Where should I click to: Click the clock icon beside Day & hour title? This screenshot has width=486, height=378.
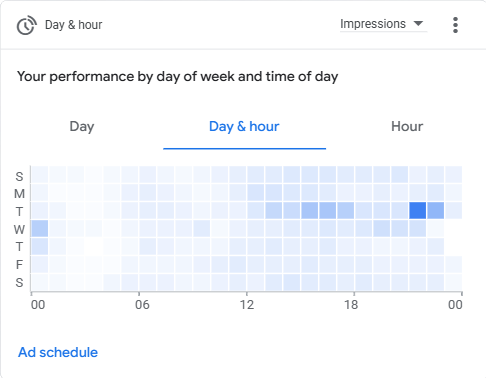(x=27, y=25)
